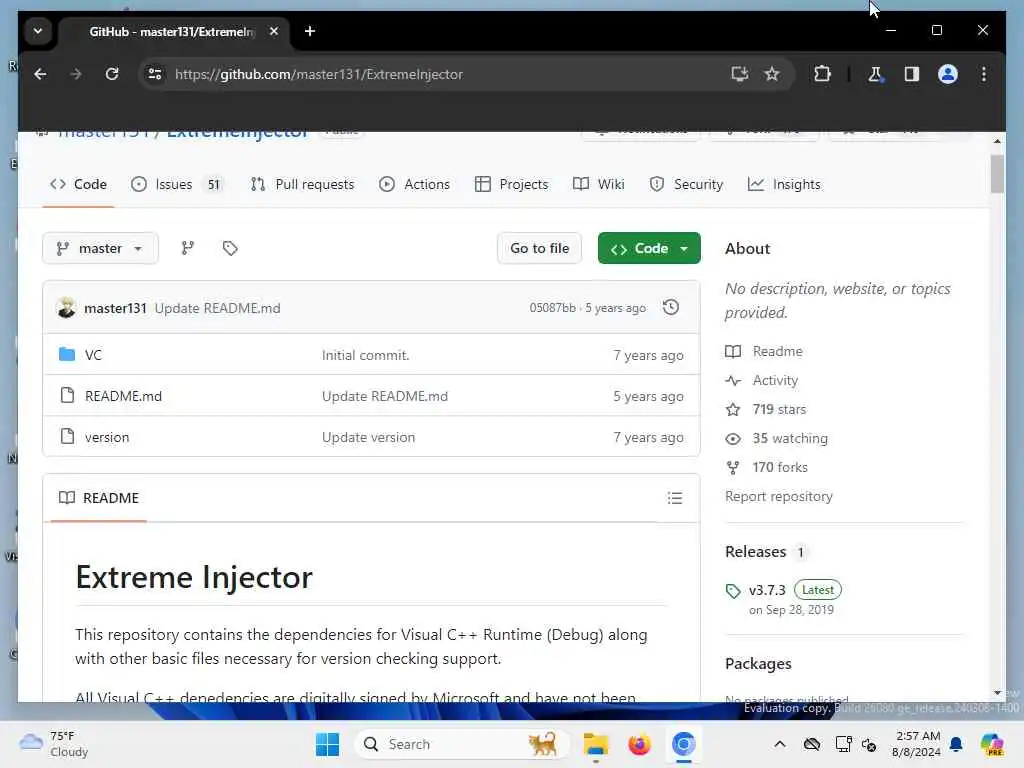This screenshot has height=768, width=1024.
Task: Click the page vertical scrollbar thumb
Action: coord(997,174)
